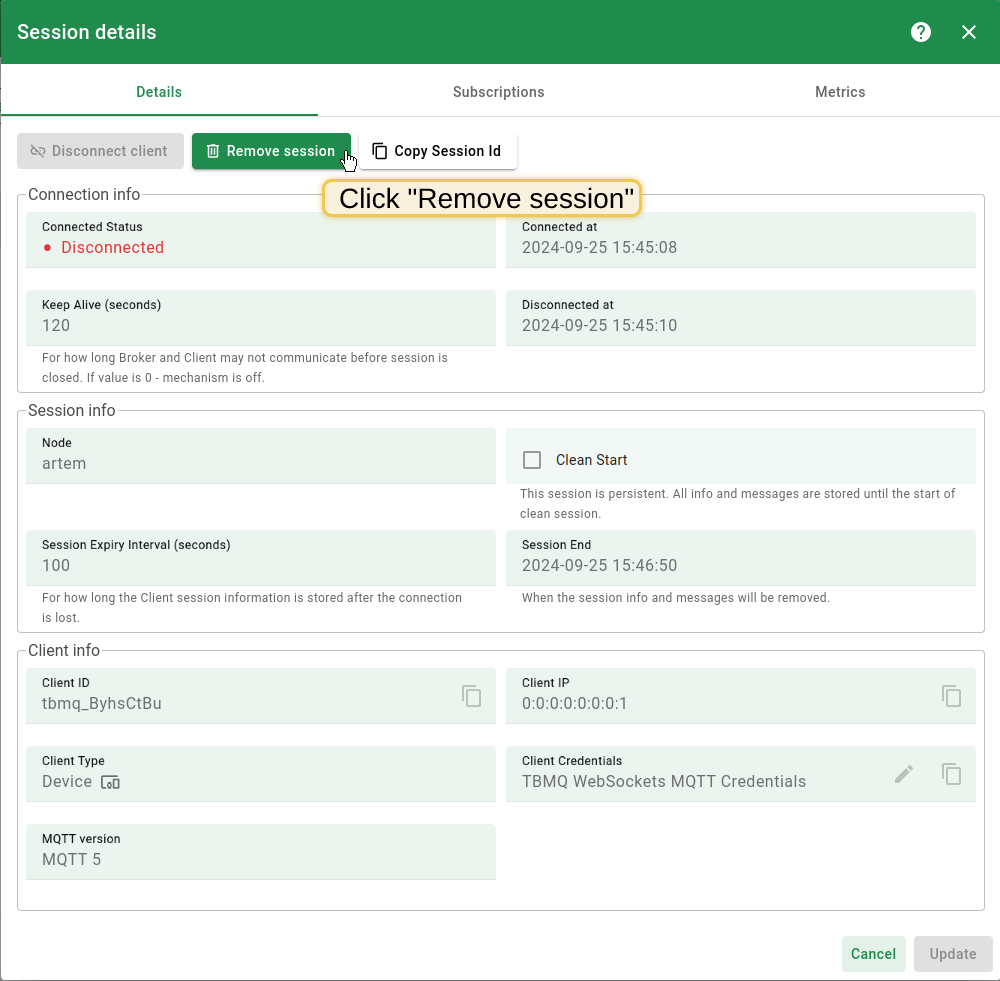Close the Session details dialog

(969, 32)
